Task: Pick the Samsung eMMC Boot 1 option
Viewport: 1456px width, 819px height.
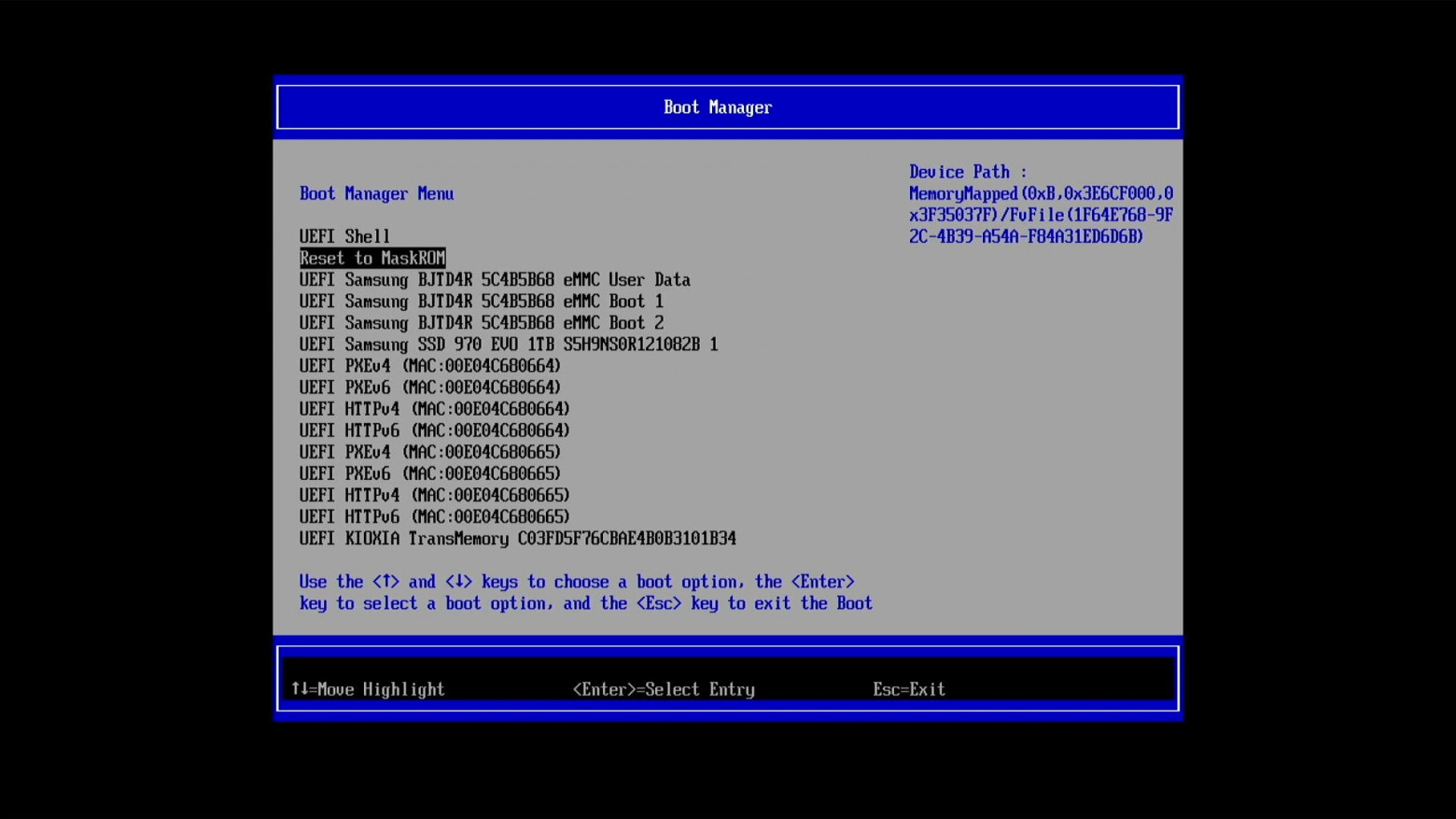Action: pyautogui.click(x=482, y=301)
